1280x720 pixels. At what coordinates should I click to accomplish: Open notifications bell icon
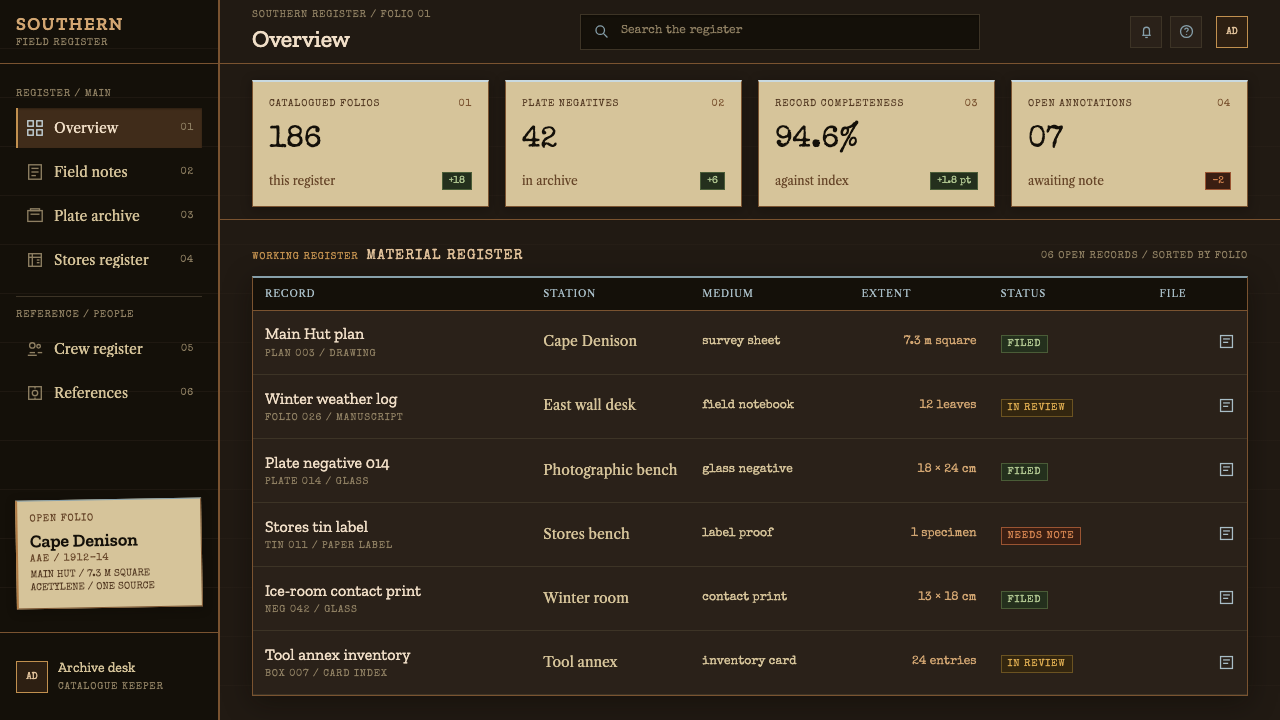click(x=1146, y=32)
